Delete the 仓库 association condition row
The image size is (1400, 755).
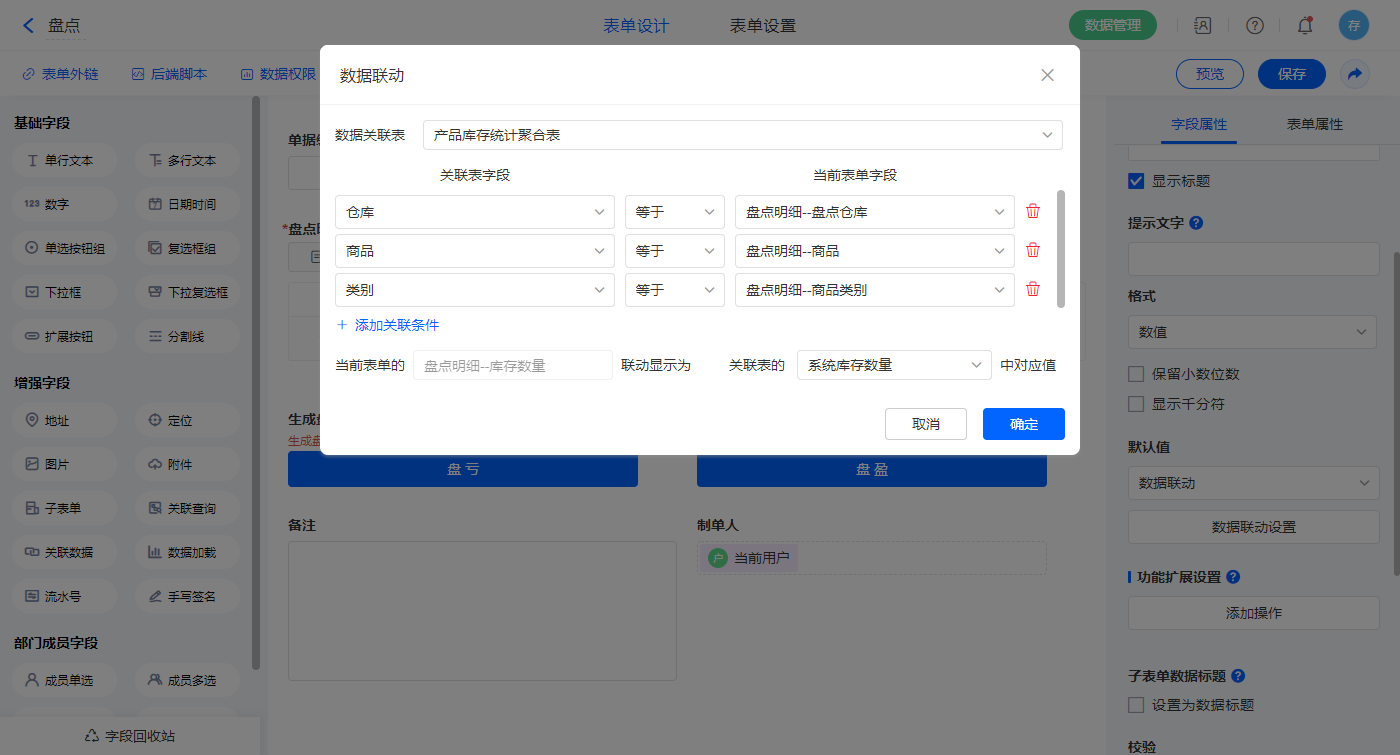(x=1033, y=212)
